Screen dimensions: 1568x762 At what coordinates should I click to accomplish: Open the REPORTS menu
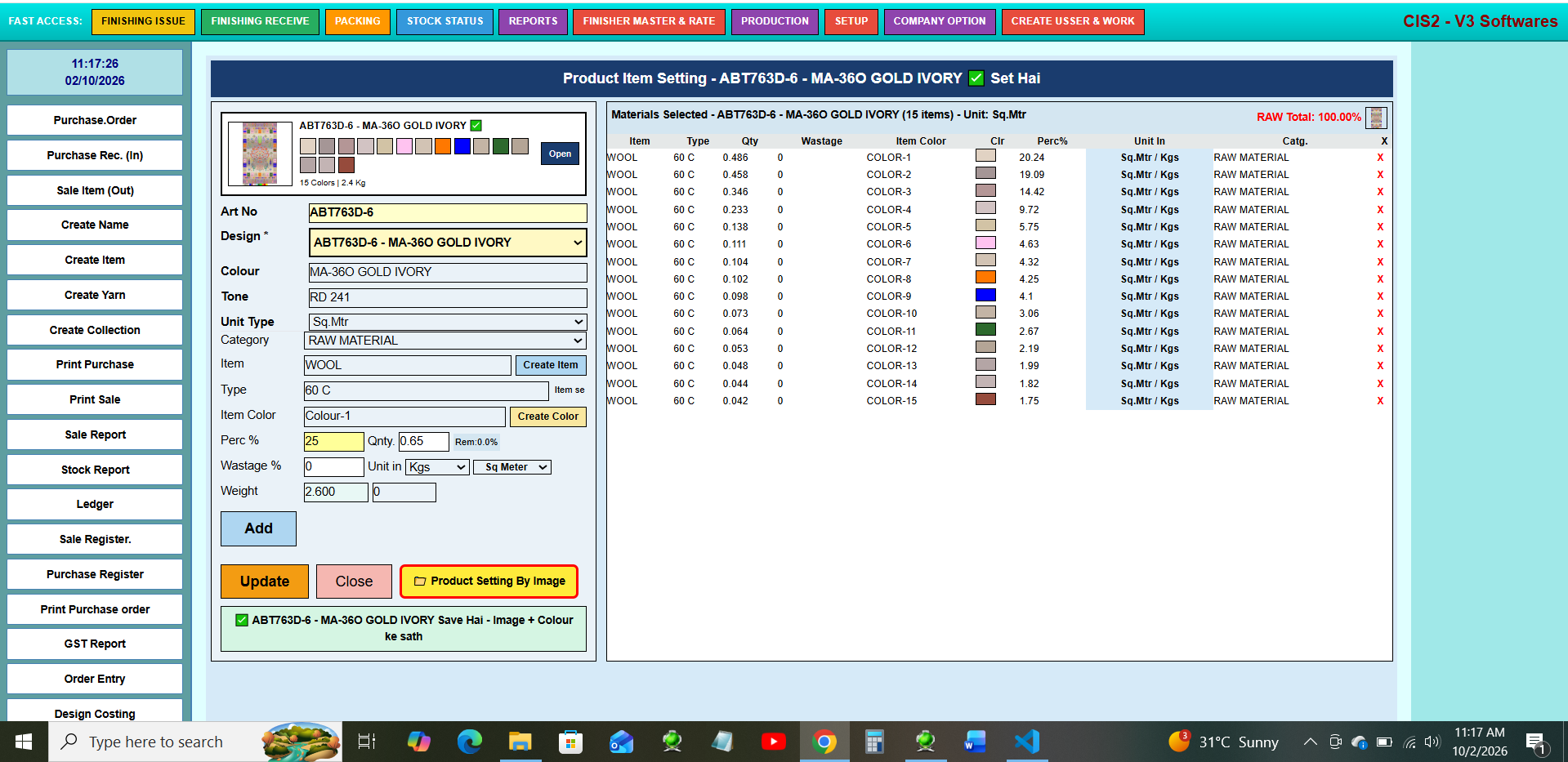pyautogui.click(x=533, y=21)
